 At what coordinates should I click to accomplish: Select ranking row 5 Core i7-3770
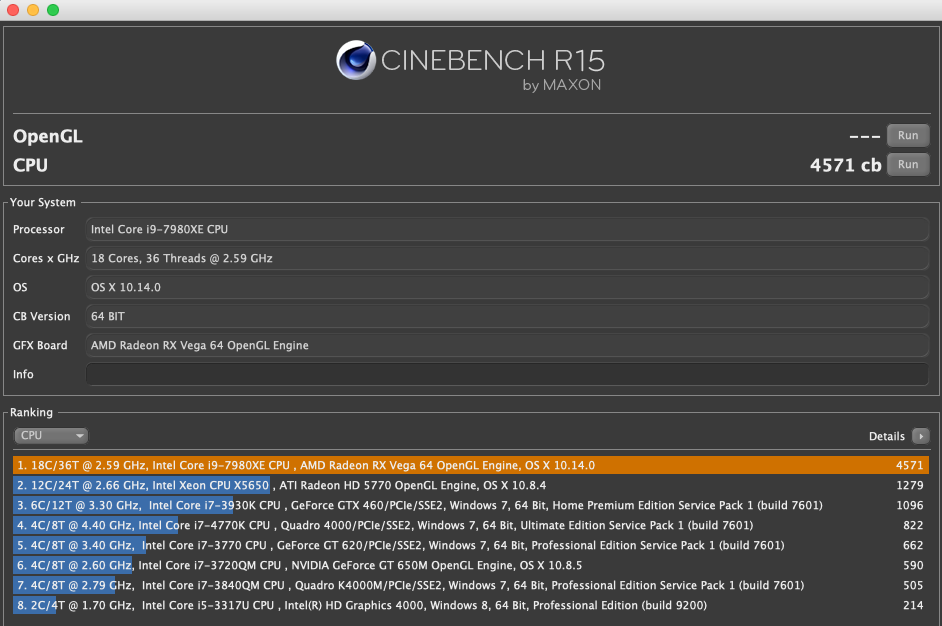(x=471, y=545)
